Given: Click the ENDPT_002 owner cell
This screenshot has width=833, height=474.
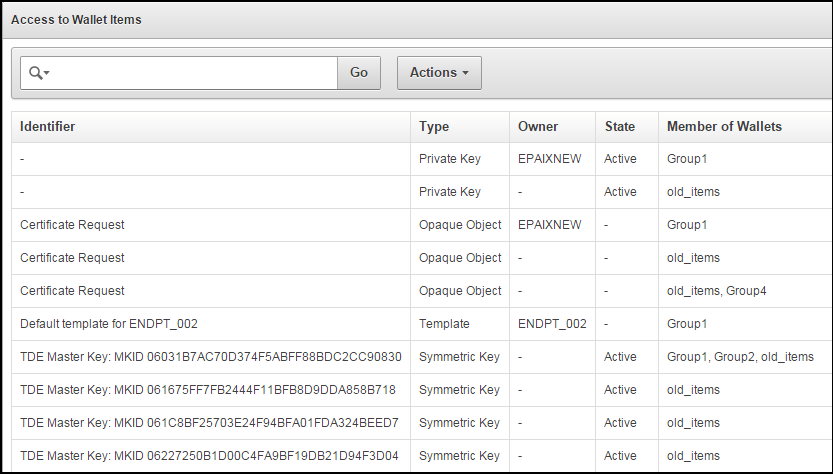Looking at the screenshot, I should (552, 324).
